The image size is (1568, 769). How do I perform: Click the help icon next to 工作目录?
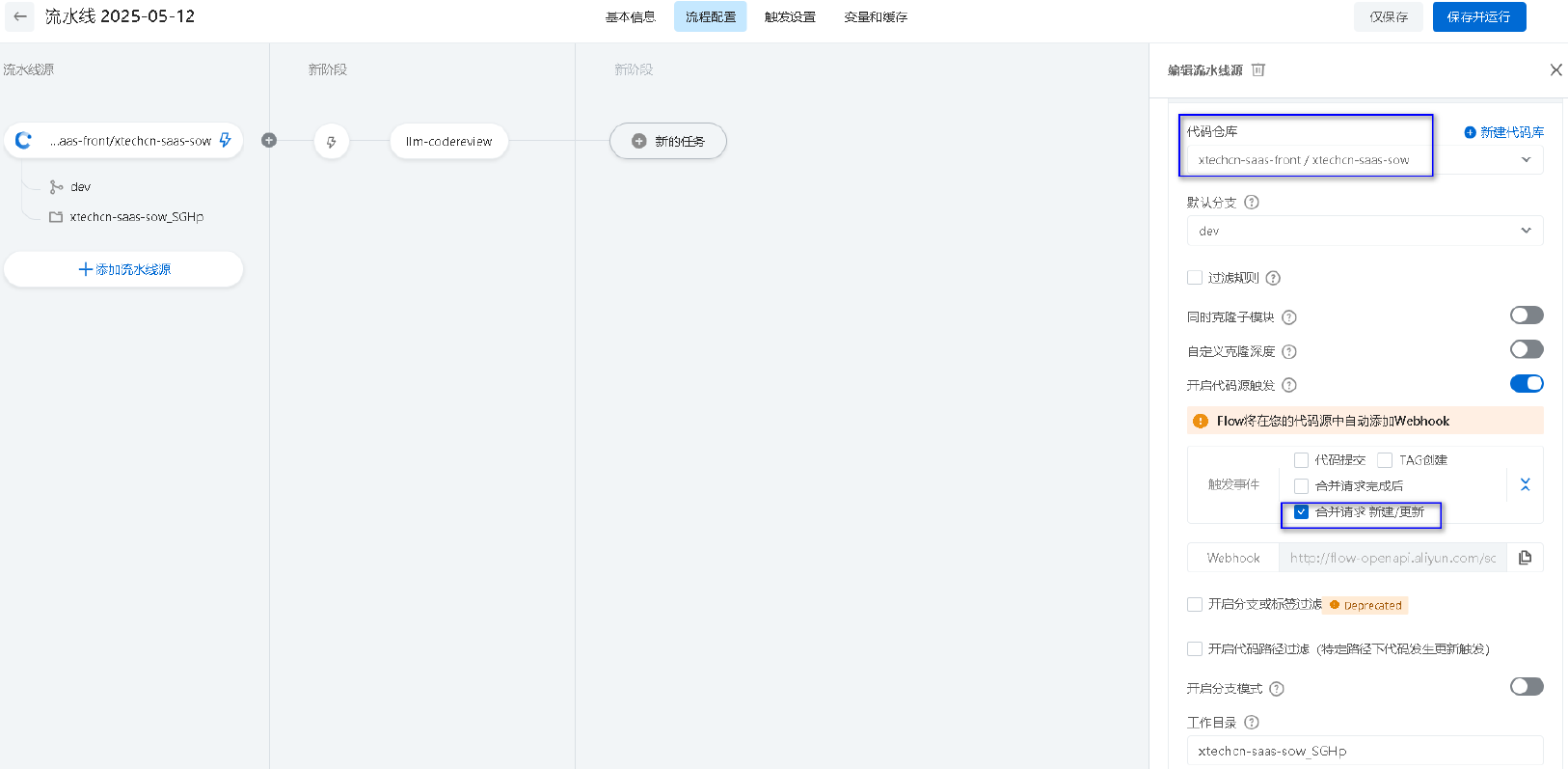(x=1252, y=723)
